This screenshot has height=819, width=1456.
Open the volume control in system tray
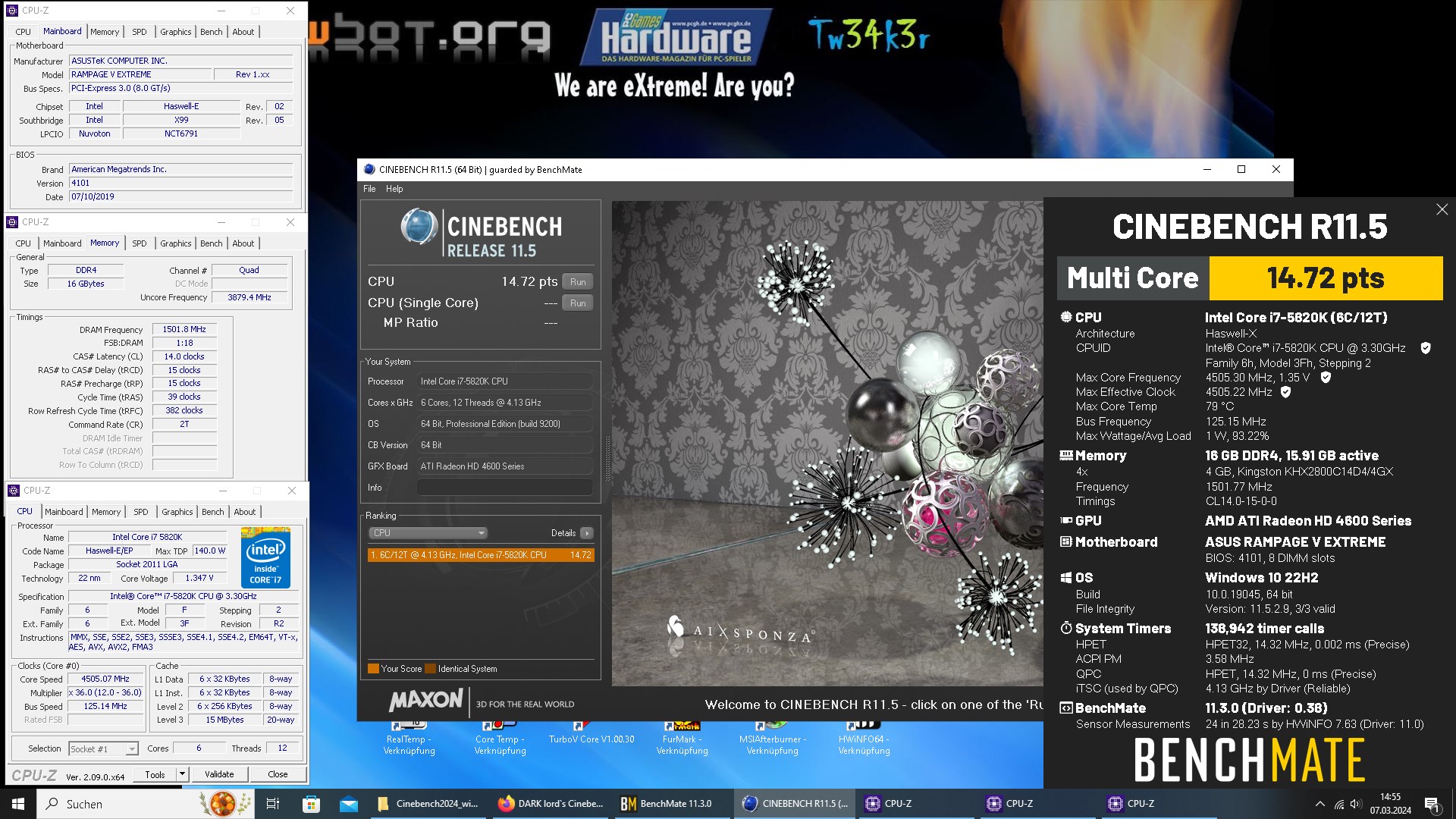[1357, 804]
